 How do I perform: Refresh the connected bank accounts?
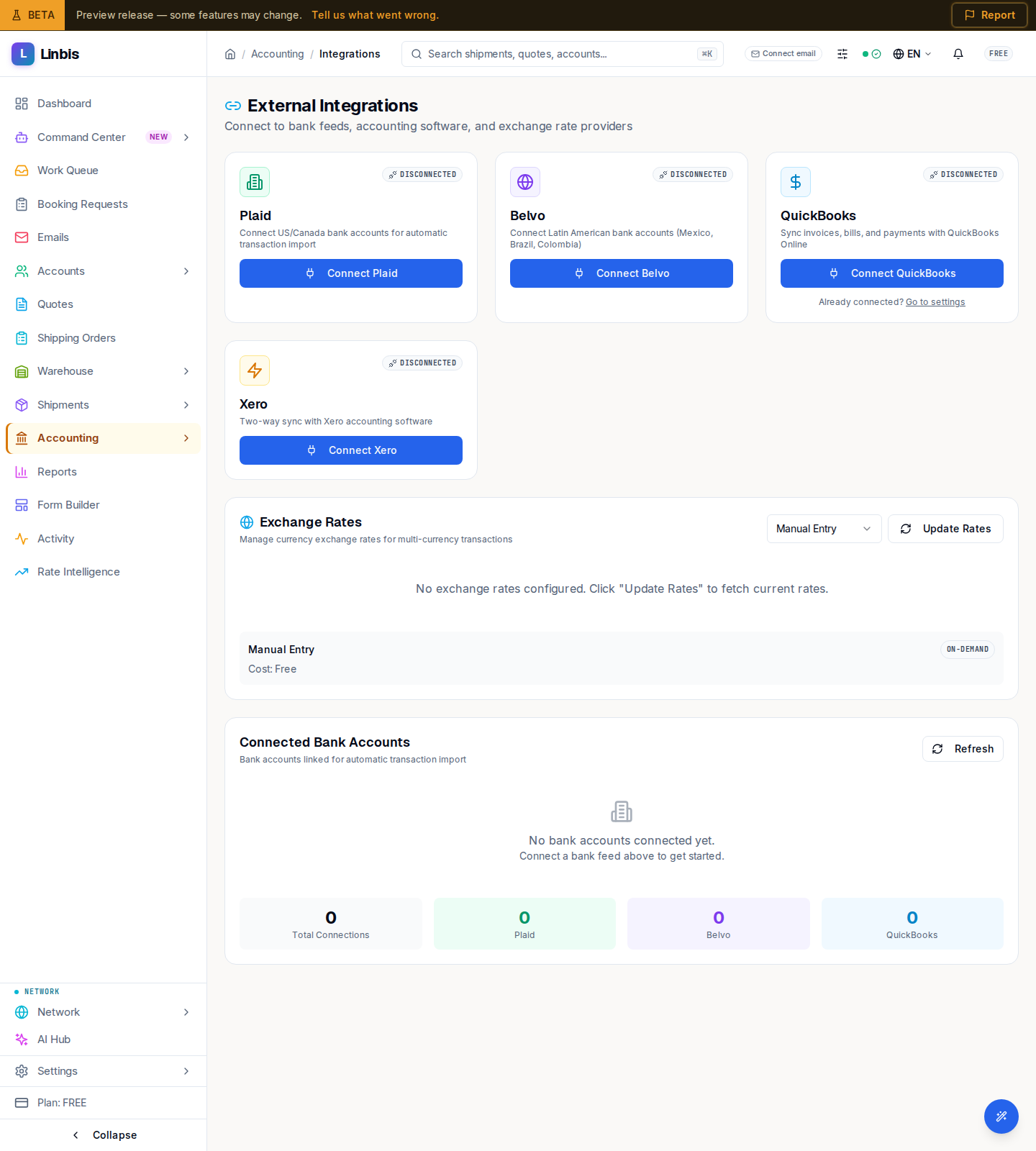pyautogui.click(x=963, y=749)
